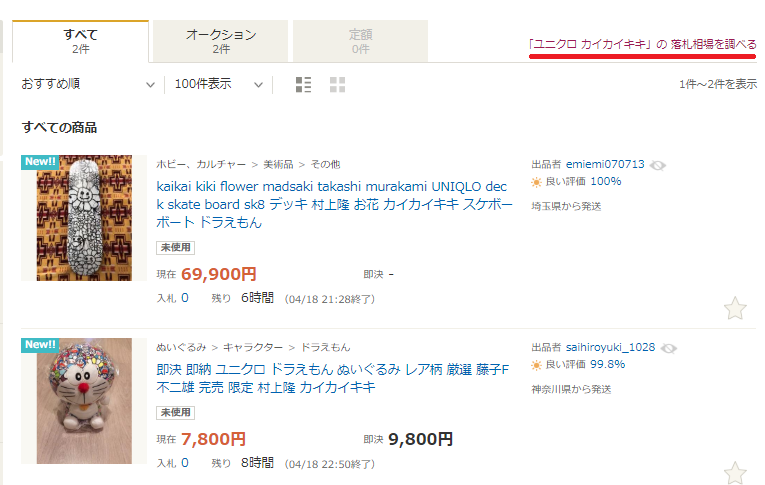Screen dimensions: 765x485
Task: Click the skateboard deck thumbnail
Action: [x=78, y=218]
